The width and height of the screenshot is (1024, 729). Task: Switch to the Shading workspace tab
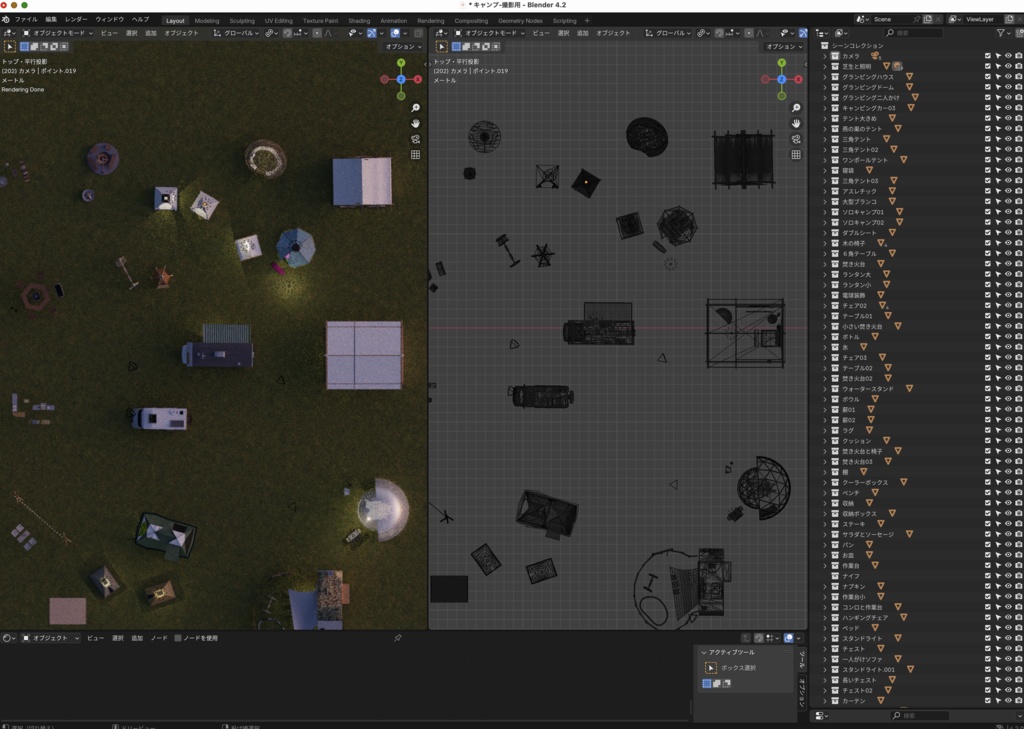click(358, 19)
